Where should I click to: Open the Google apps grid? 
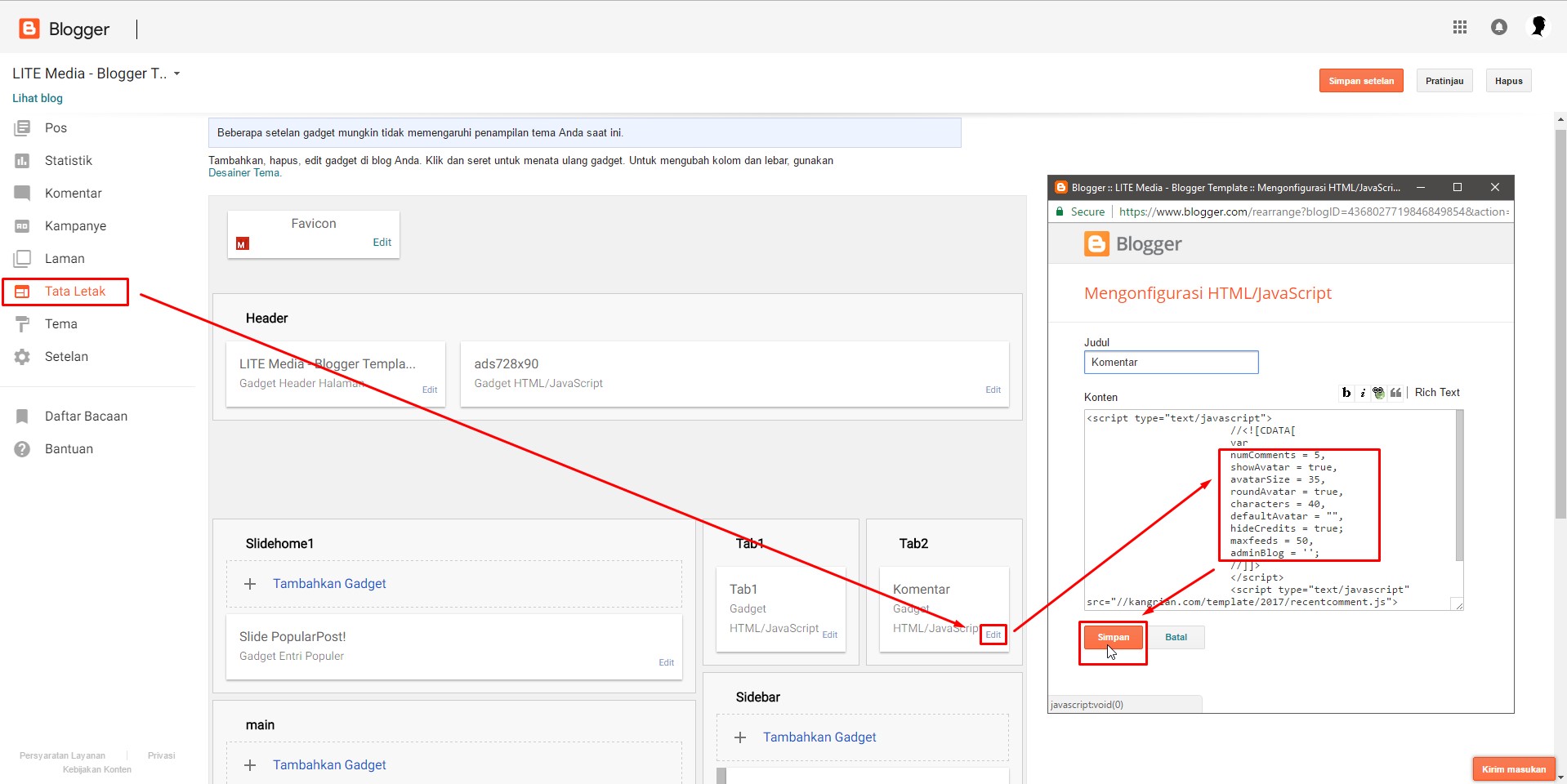[x=1460, y=28]
